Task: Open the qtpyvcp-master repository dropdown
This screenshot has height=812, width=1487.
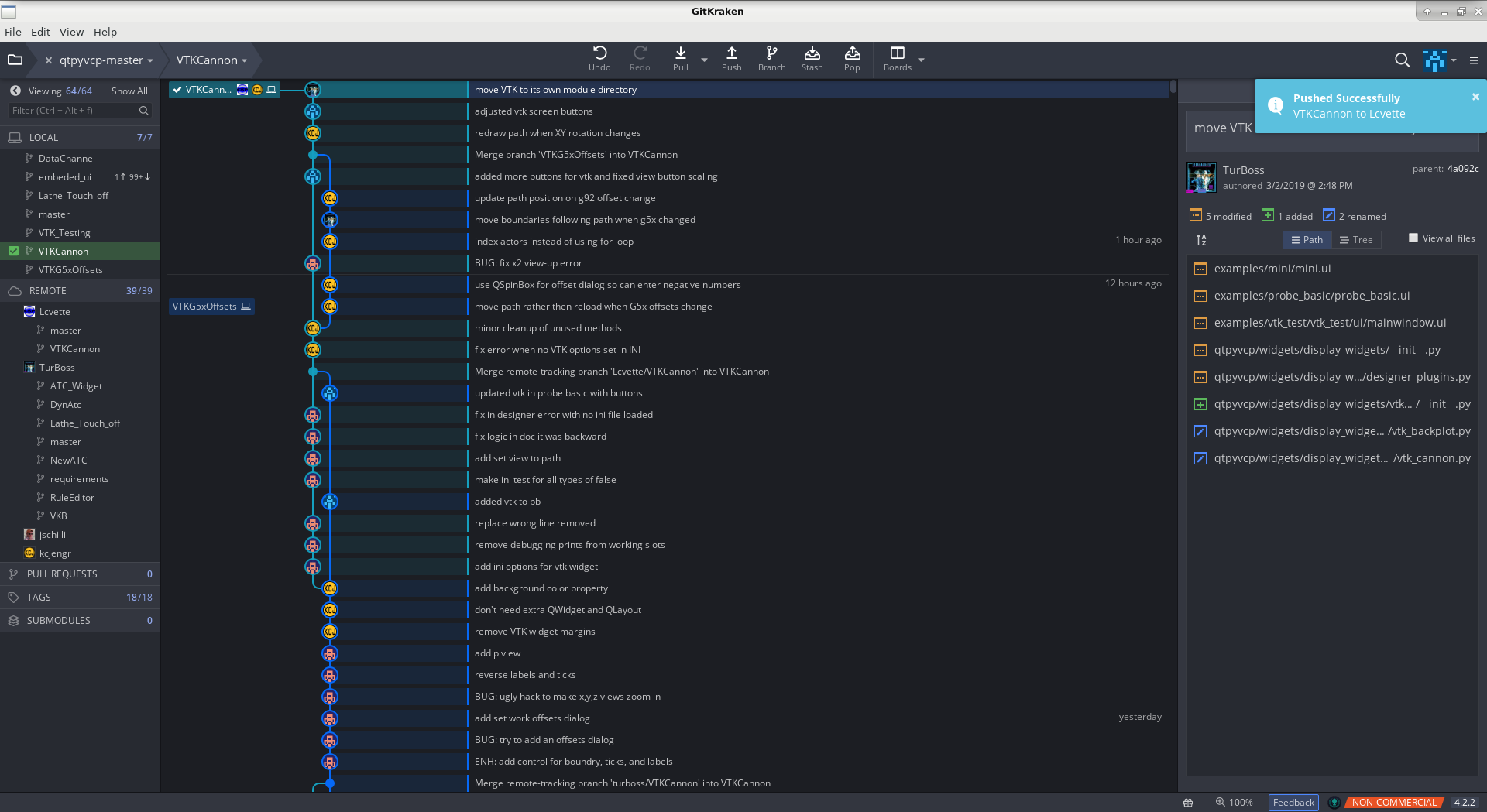Action: (106, 60)
